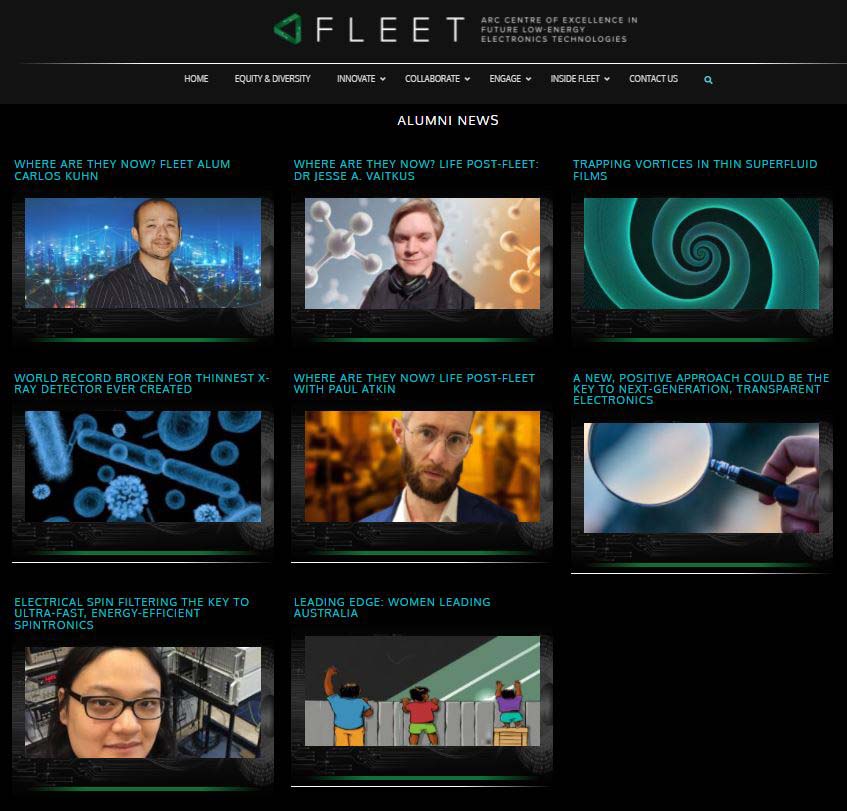Open the Equity & Diversity page
Viewport: 847px width, 811px height.
pyautogui.click(x=272, y=79)
